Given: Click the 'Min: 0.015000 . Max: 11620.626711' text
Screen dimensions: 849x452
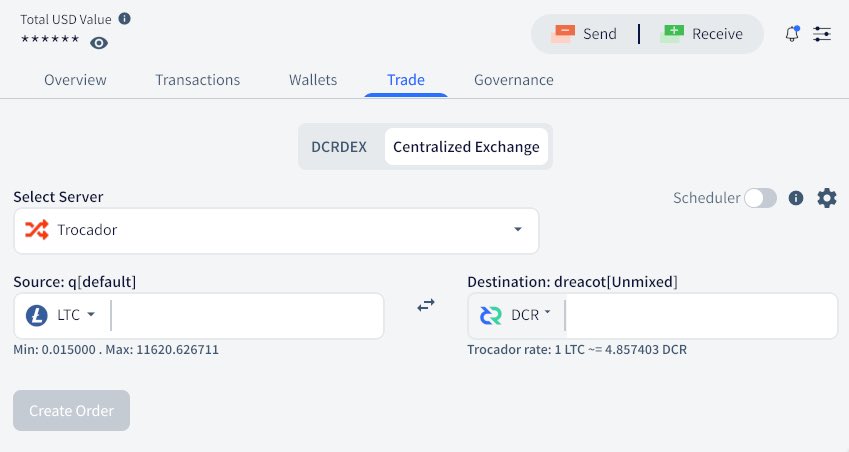Looking at the screenshot, I should (x=116, y=350).
